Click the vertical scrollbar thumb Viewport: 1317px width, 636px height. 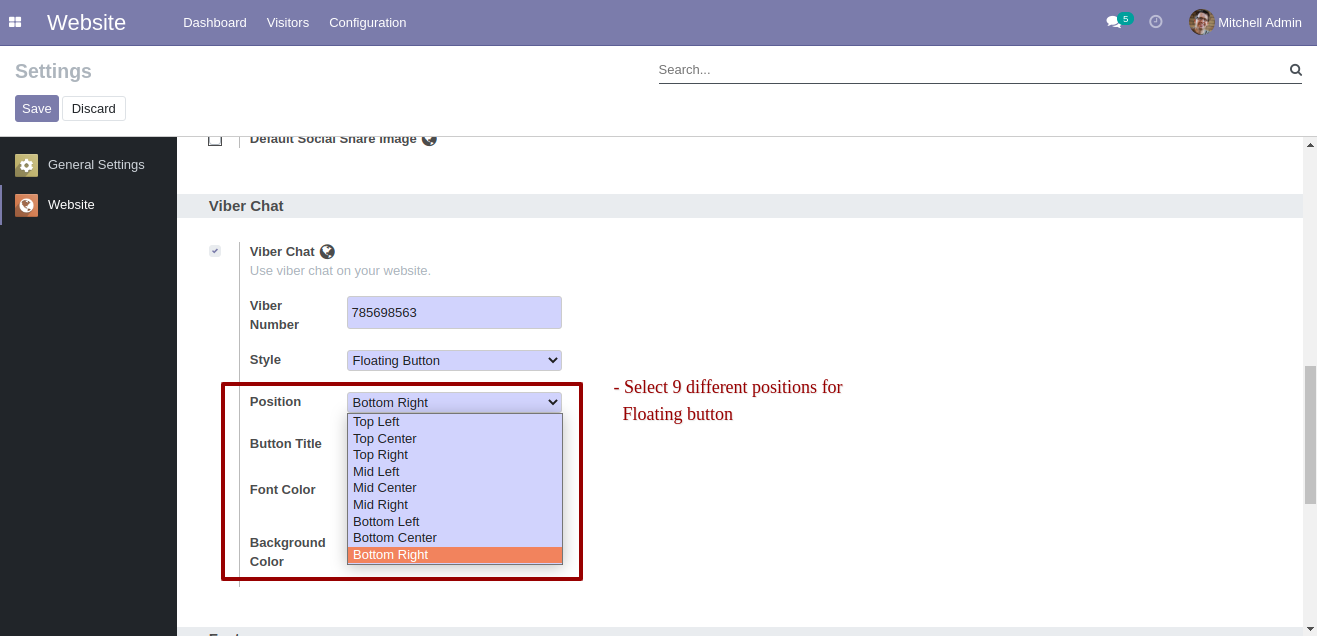1310,435
